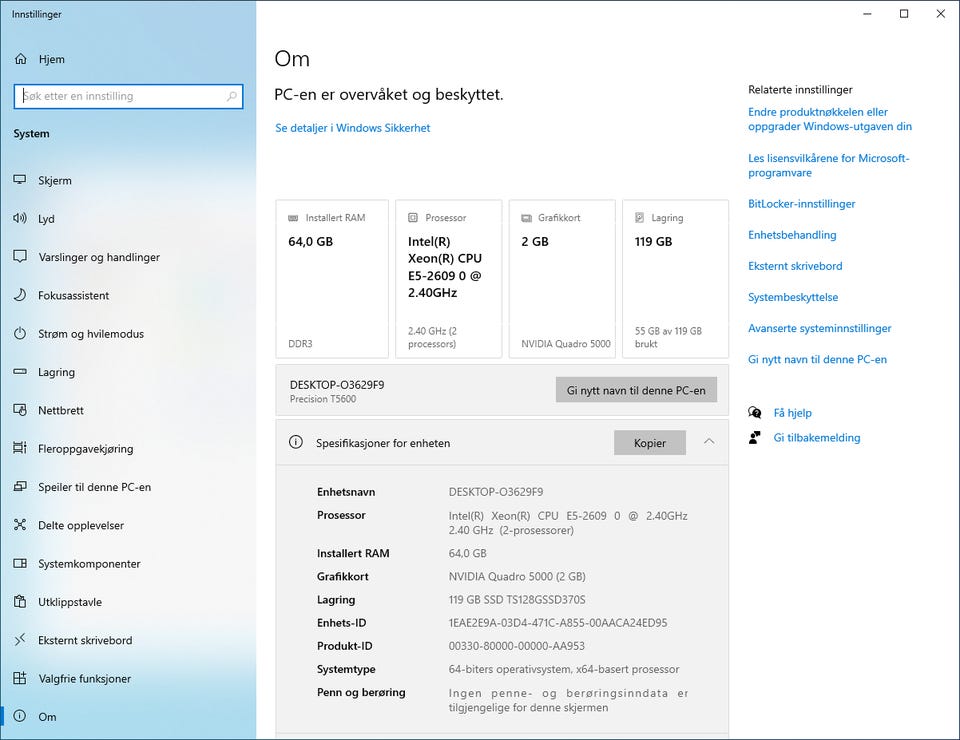Click the Få hjelp link text

point(792,413)
